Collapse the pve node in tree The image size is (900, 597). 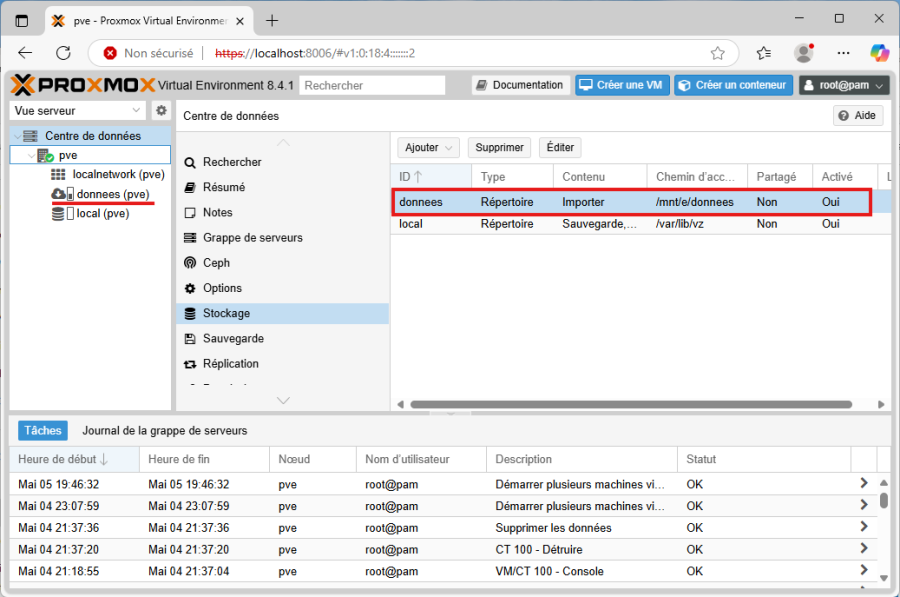click(31, 156)
